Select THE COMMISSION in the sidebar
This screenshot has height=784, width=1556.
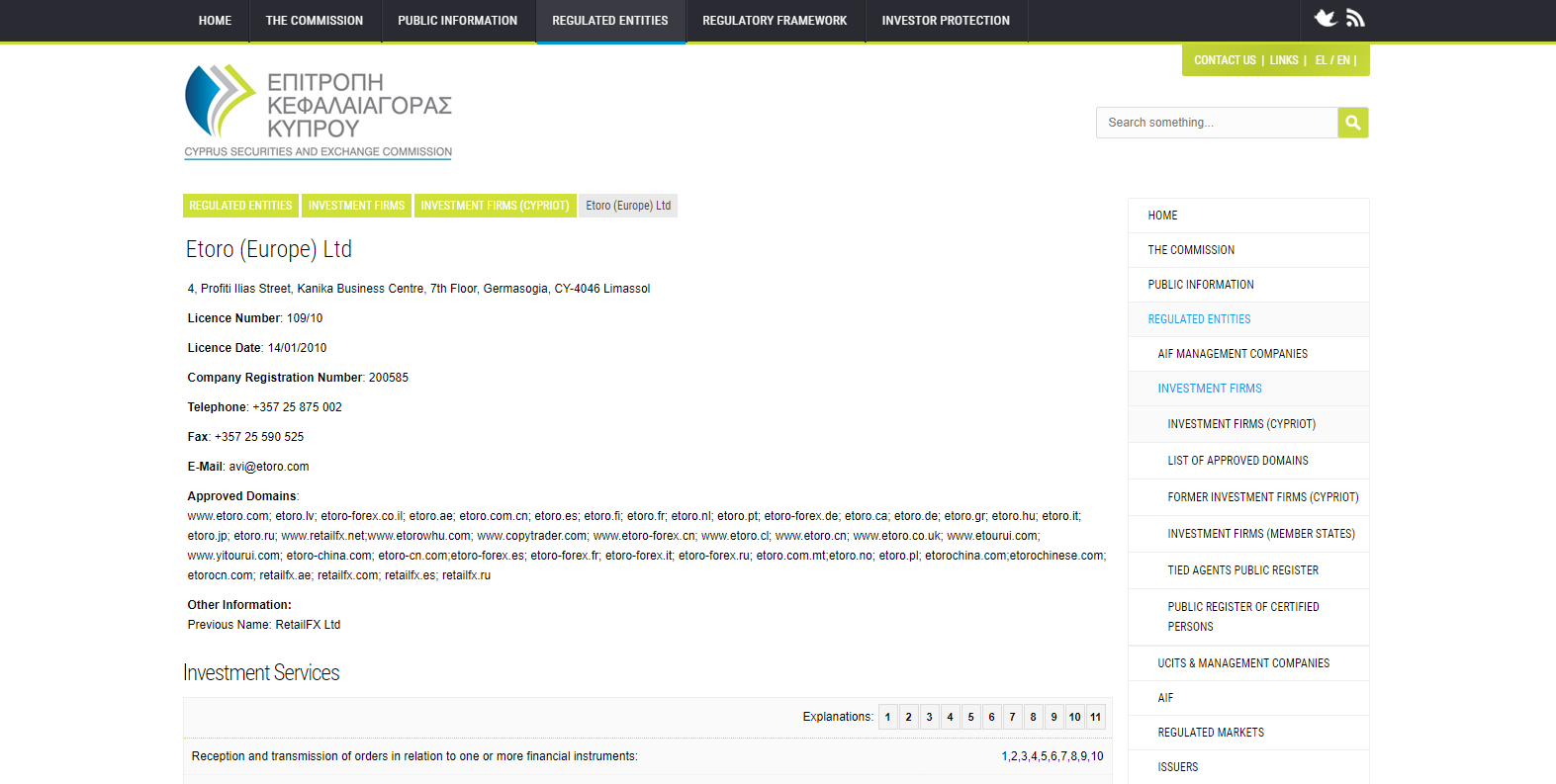click(1248, 250)
